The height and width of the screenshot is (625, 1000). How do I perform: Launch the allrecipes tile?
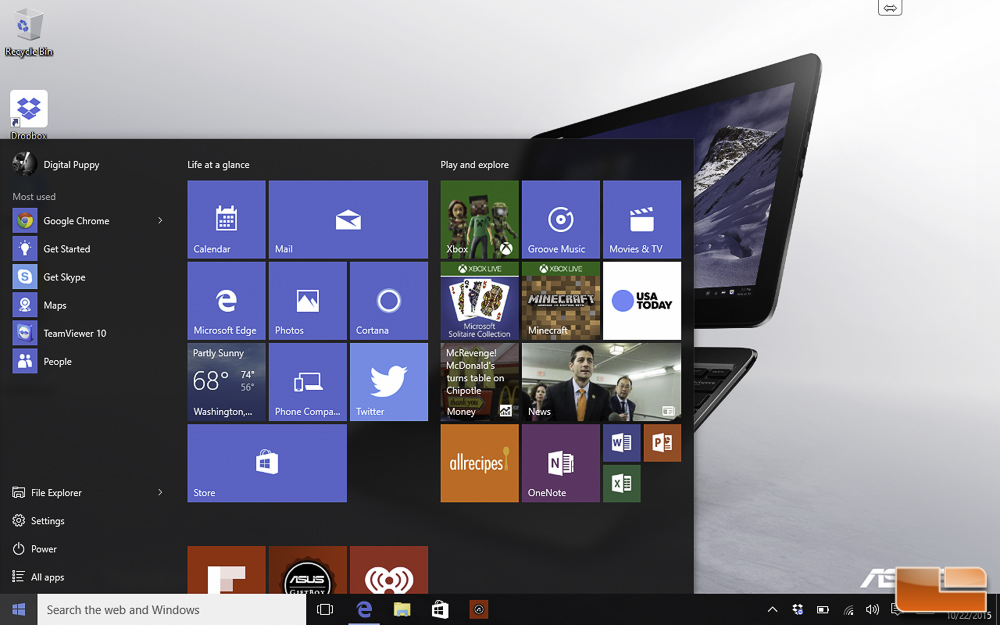click(x=480, y=463)
